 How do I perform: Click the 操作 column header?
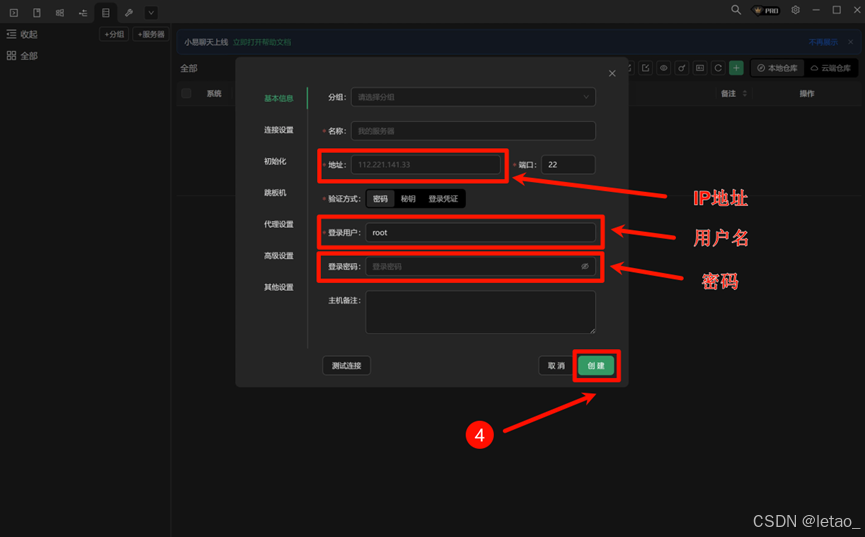click(x=807, y=93)
